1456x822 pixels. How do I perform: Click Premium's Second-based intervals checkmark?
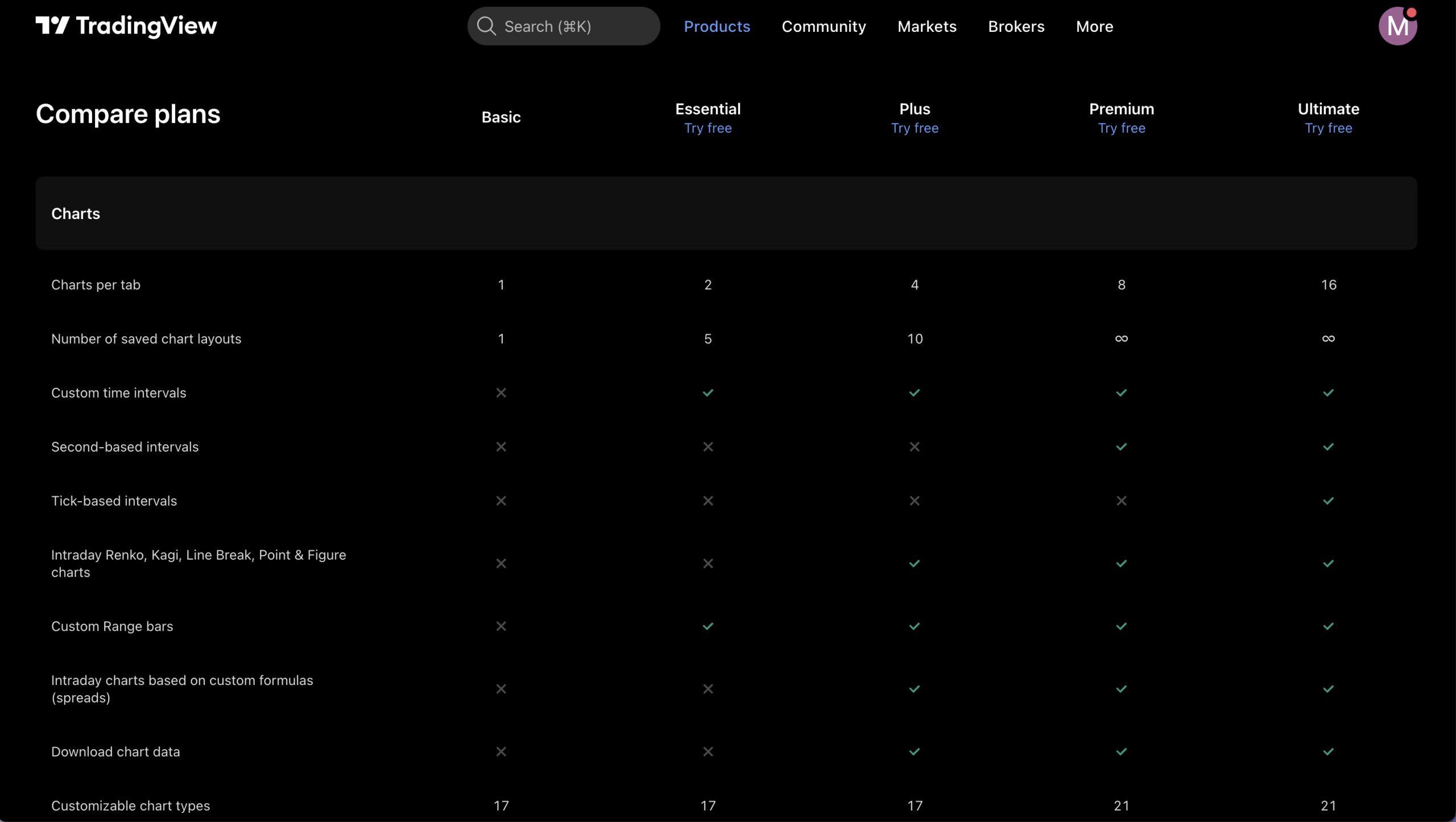click(1121, 447)
